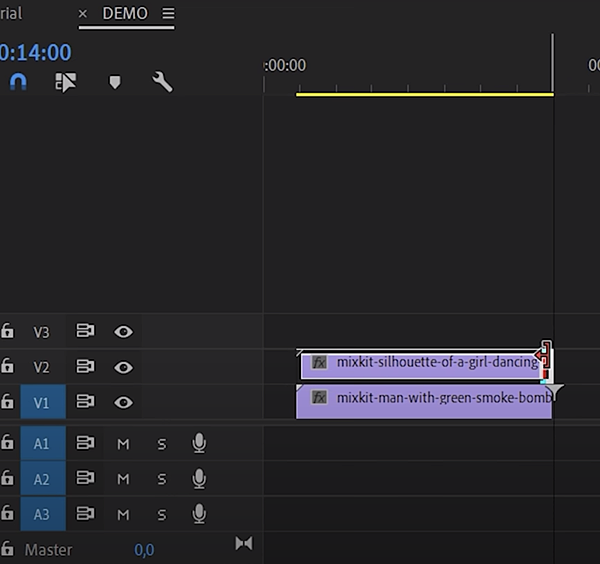Viewport: 600px width, 564px height.
Task: Lock the V2 track padlock
Action: coord(8,367)
